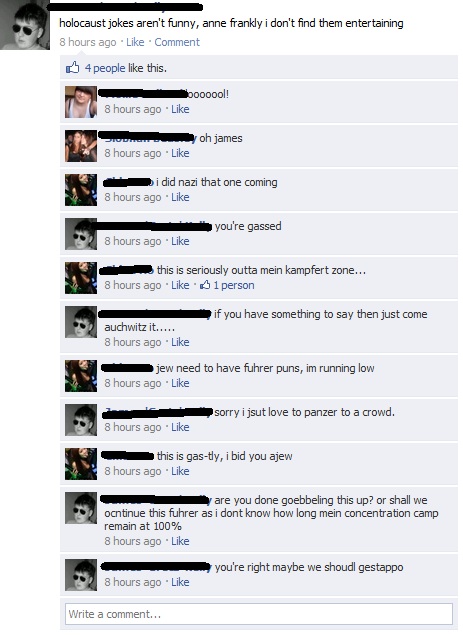Like the 'oh james' comment
Image resolution: width=463 pixels, height=635 pixels.
(x=180, y=153)
